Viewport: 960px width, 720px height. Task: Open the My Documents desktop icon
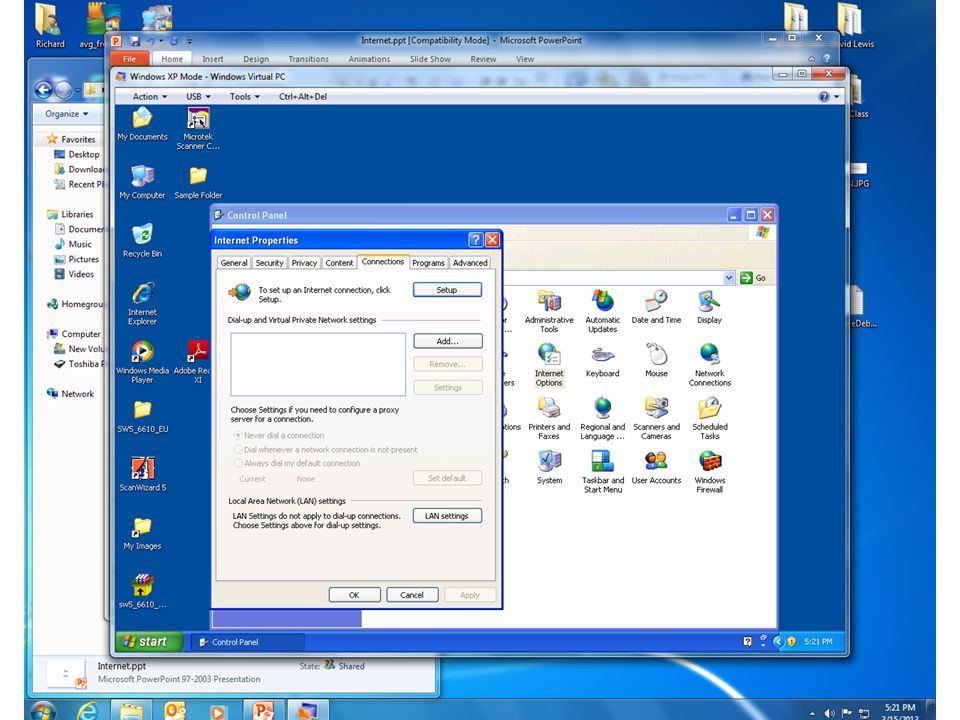point(142,124)
